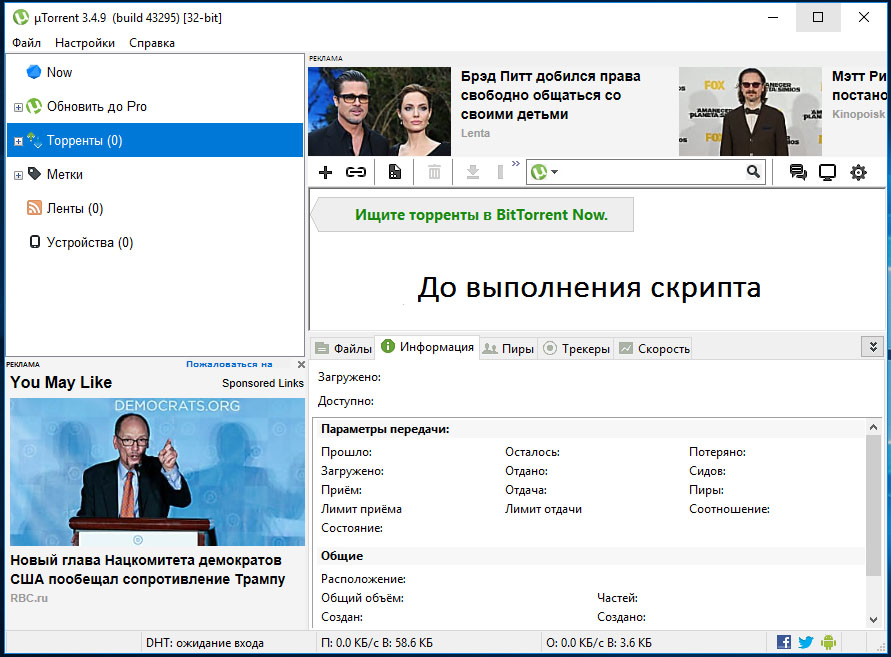The image size is (891, 657).
Task: Switch to the Скорость tab
Action: point(653,348)
